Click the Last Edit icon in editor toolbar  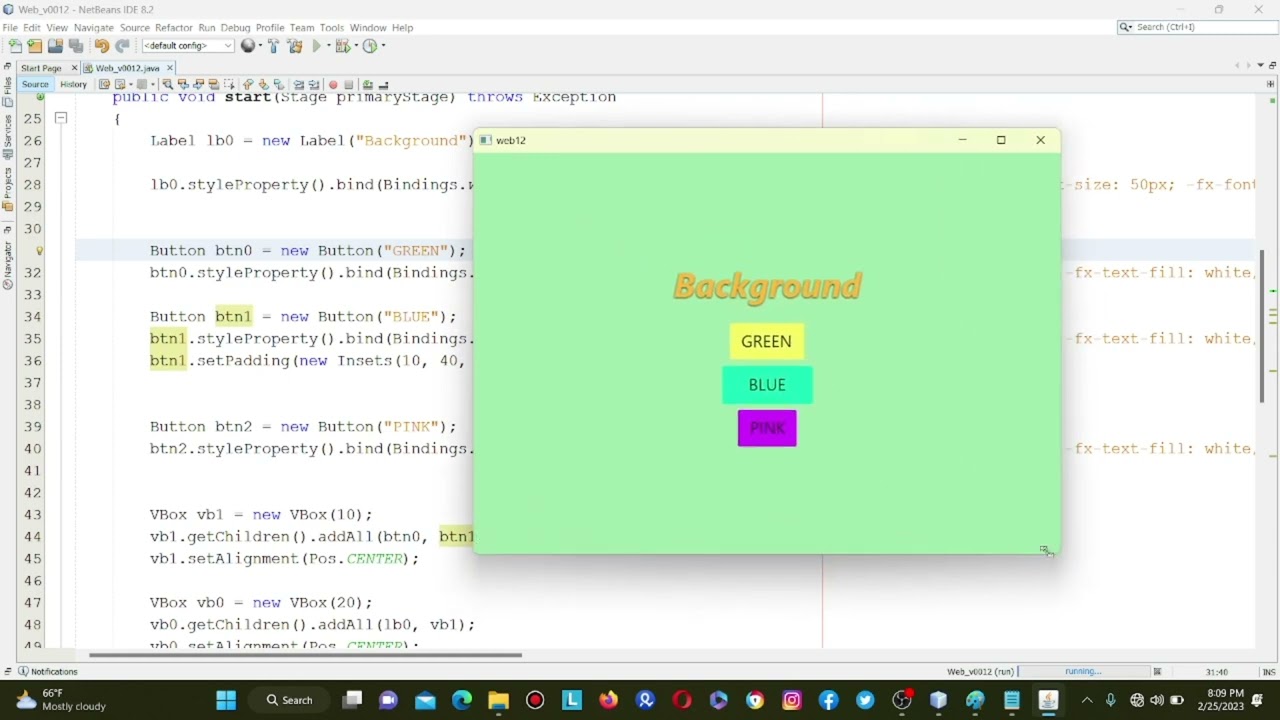click(105, 85)
